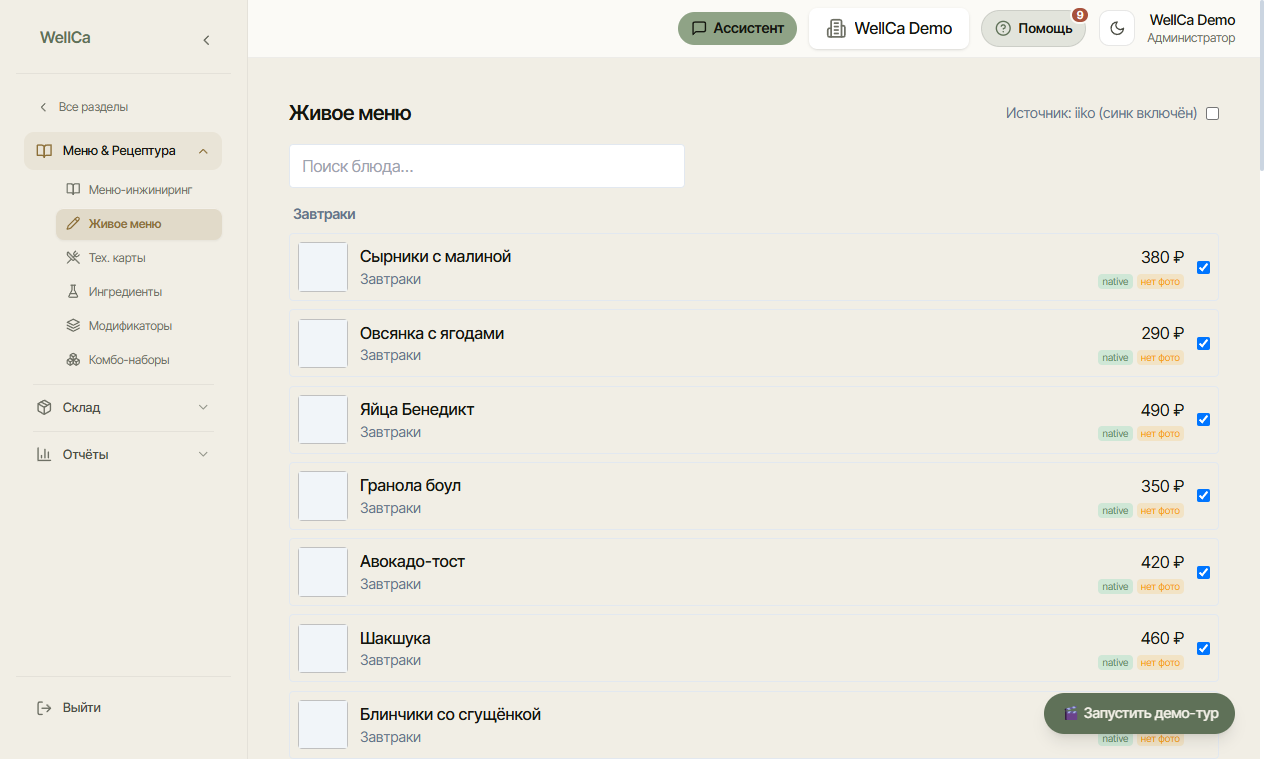The height and width of the screenshot is (759, 1264).
Task: Go to Модификаторы in the sidebar
Action: 139,326
